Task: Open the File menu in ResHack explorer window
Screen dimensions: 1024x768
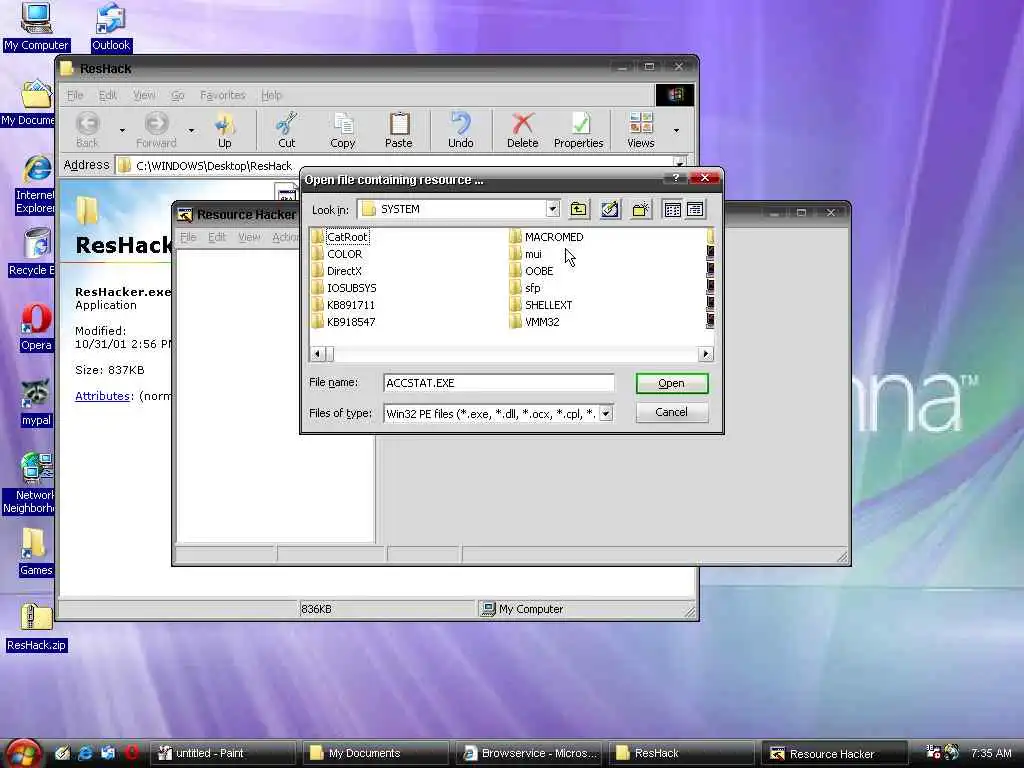Action: [x=75, y=95]
